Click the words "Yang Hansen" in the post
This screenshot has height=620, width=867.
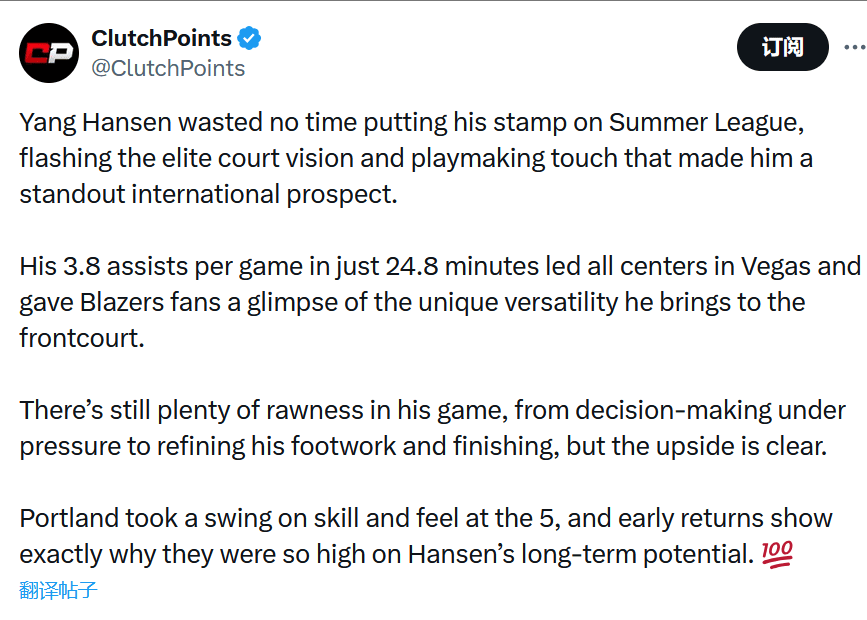[x=96, y=123]
